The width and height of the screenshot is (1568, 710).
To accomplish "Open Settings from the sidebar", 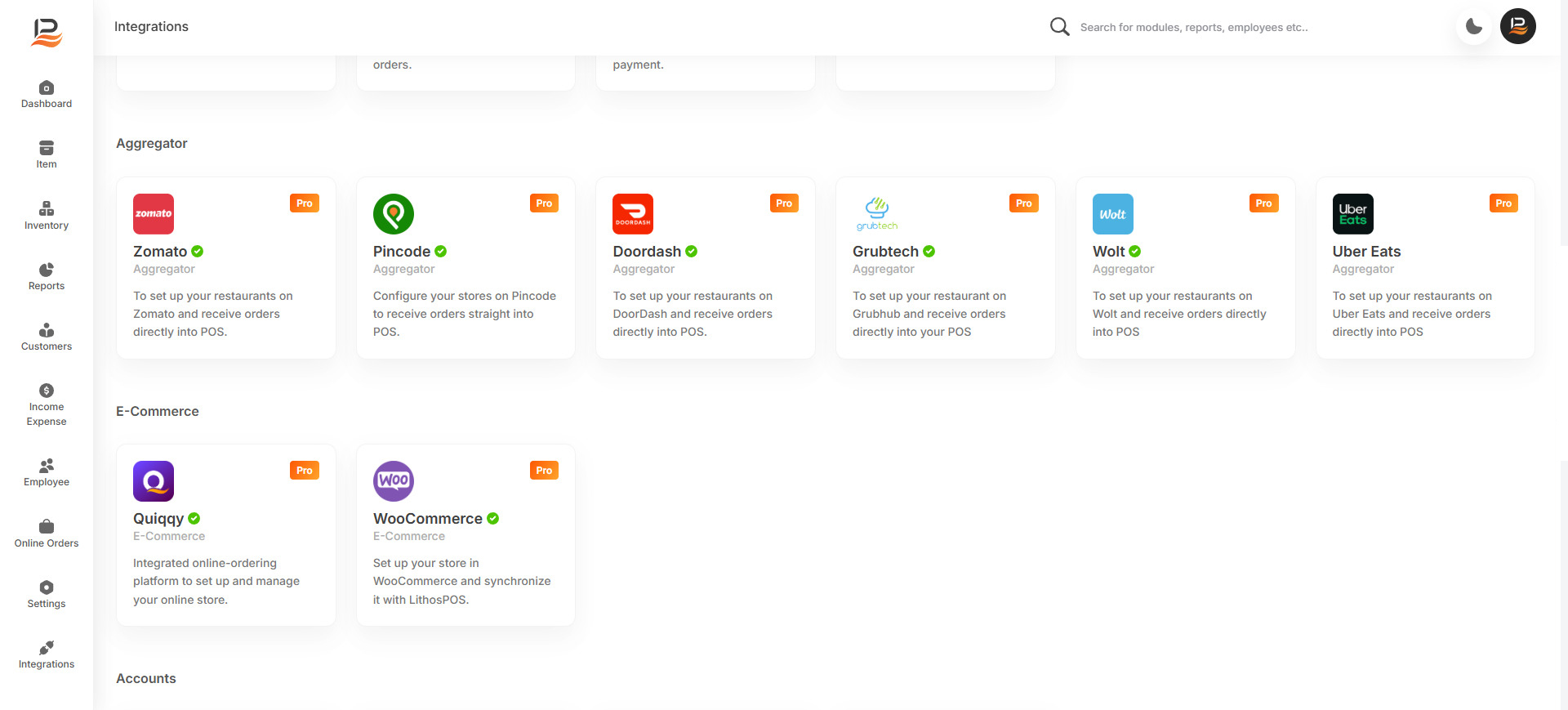I will click(x=47, y=594).
